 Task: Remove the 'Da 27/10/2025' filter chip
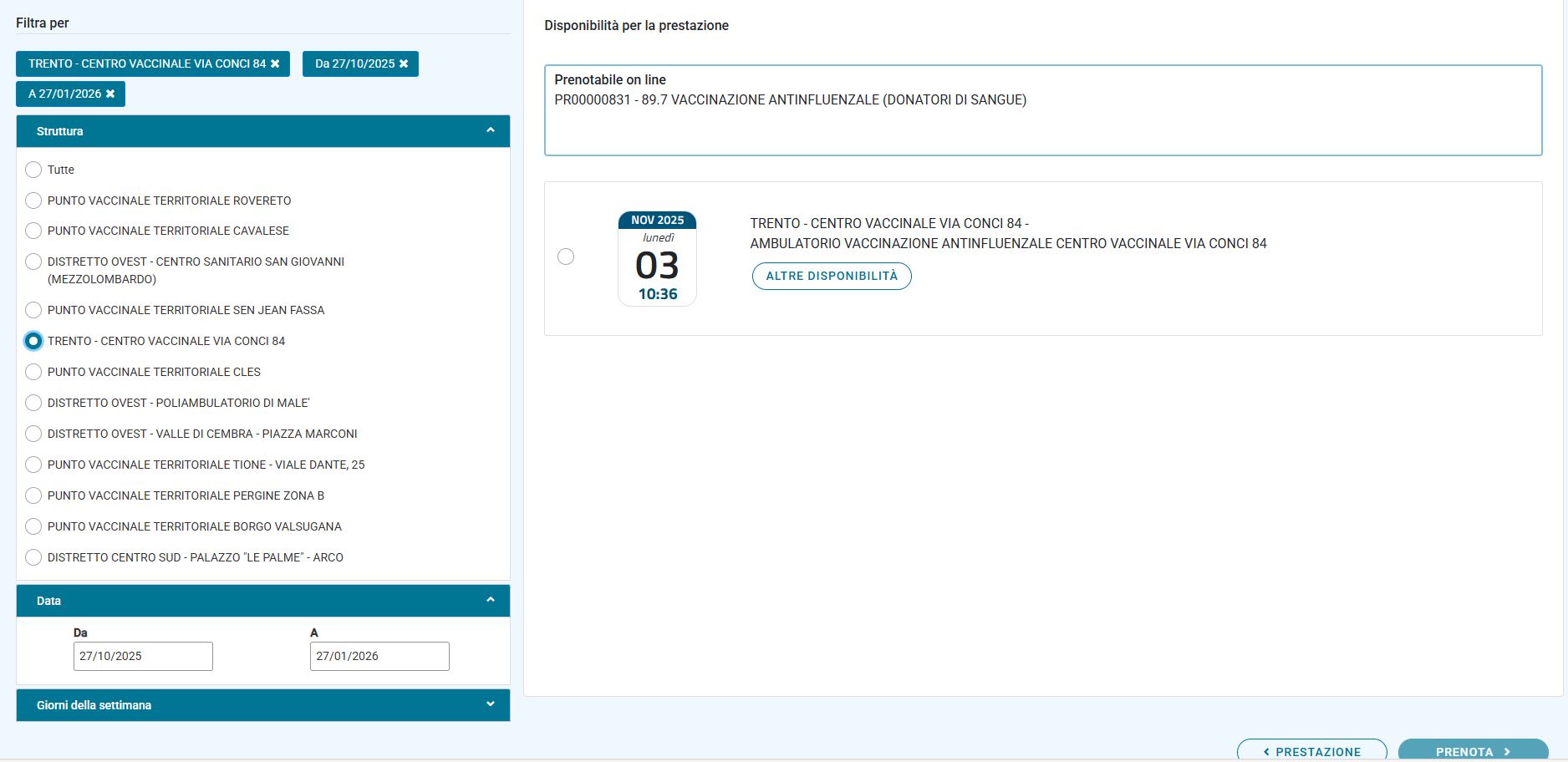(x=404, y=64)
